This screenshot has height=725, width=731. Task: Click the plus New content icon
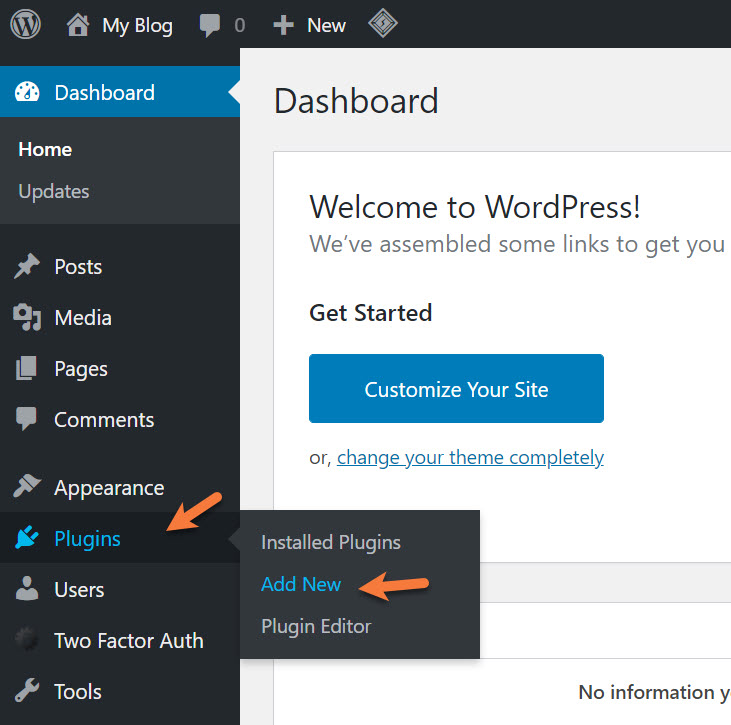284,25
